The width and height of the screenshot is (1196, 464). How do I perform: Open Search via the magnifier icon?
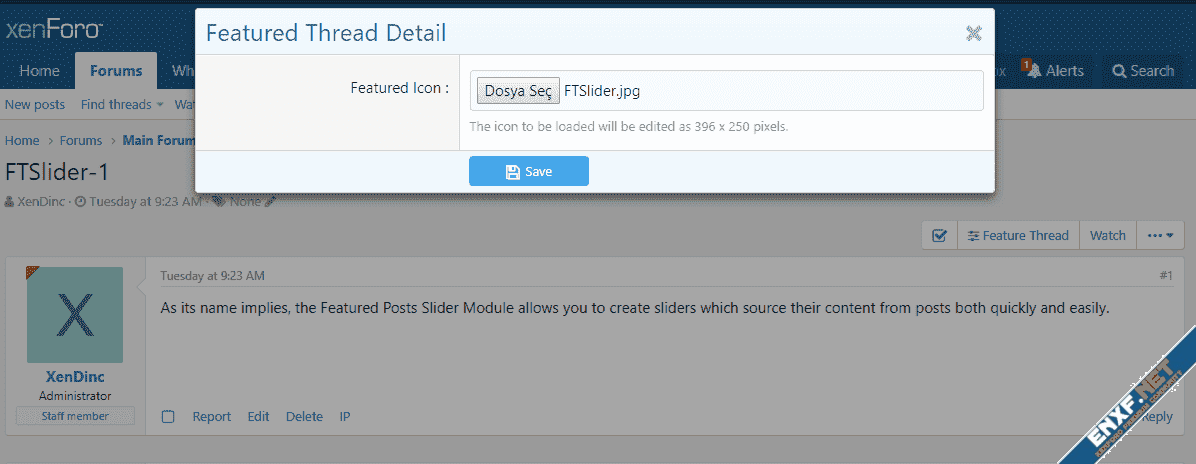click(x=1118, y=71)
